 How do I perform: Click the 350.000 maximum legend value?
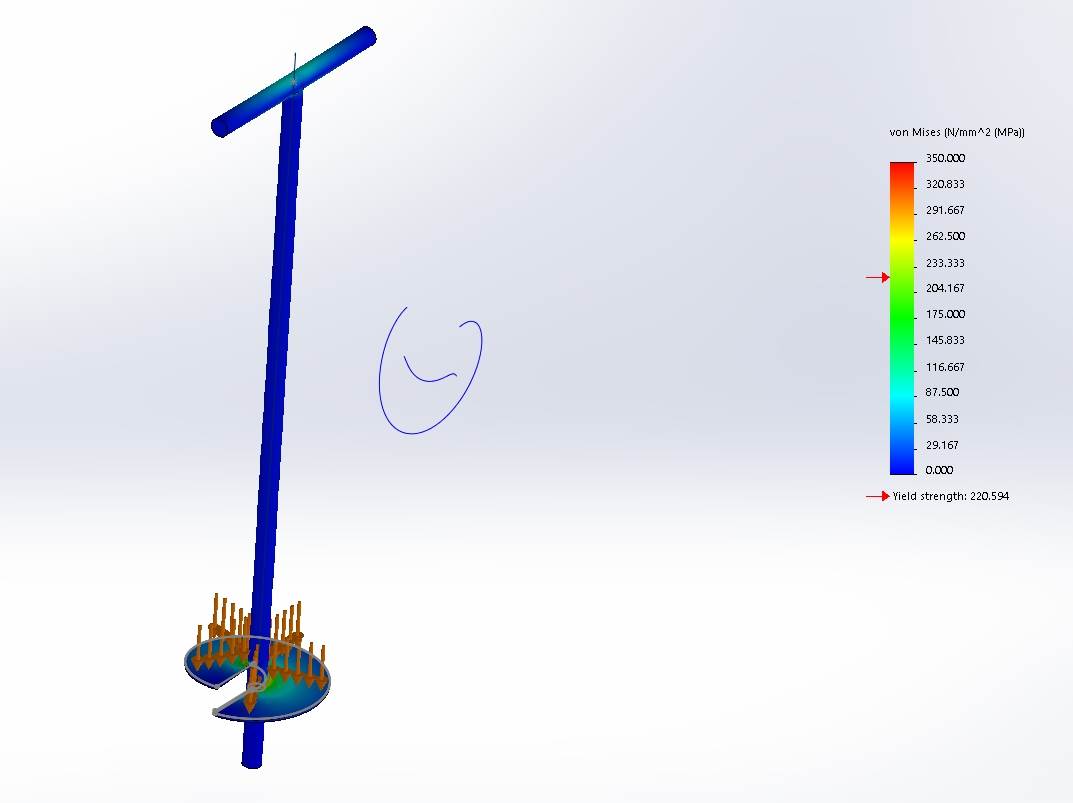(945, 158)
